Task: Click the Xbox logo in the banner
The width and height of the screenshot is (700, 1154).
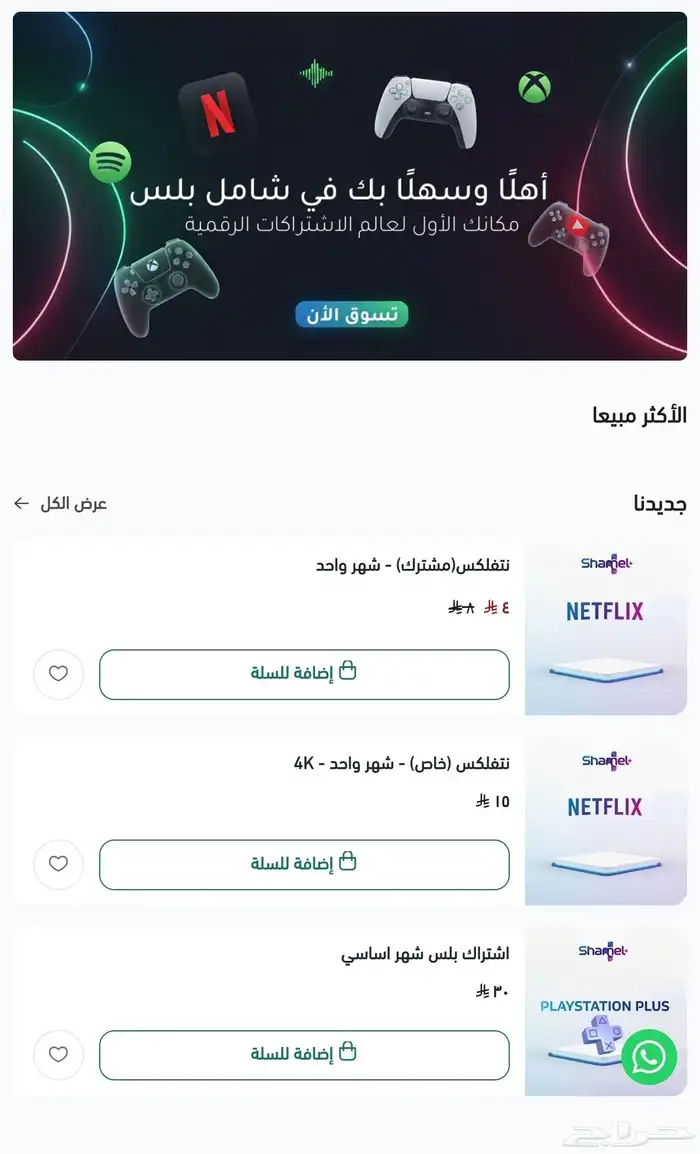Action: pos(535,87)
